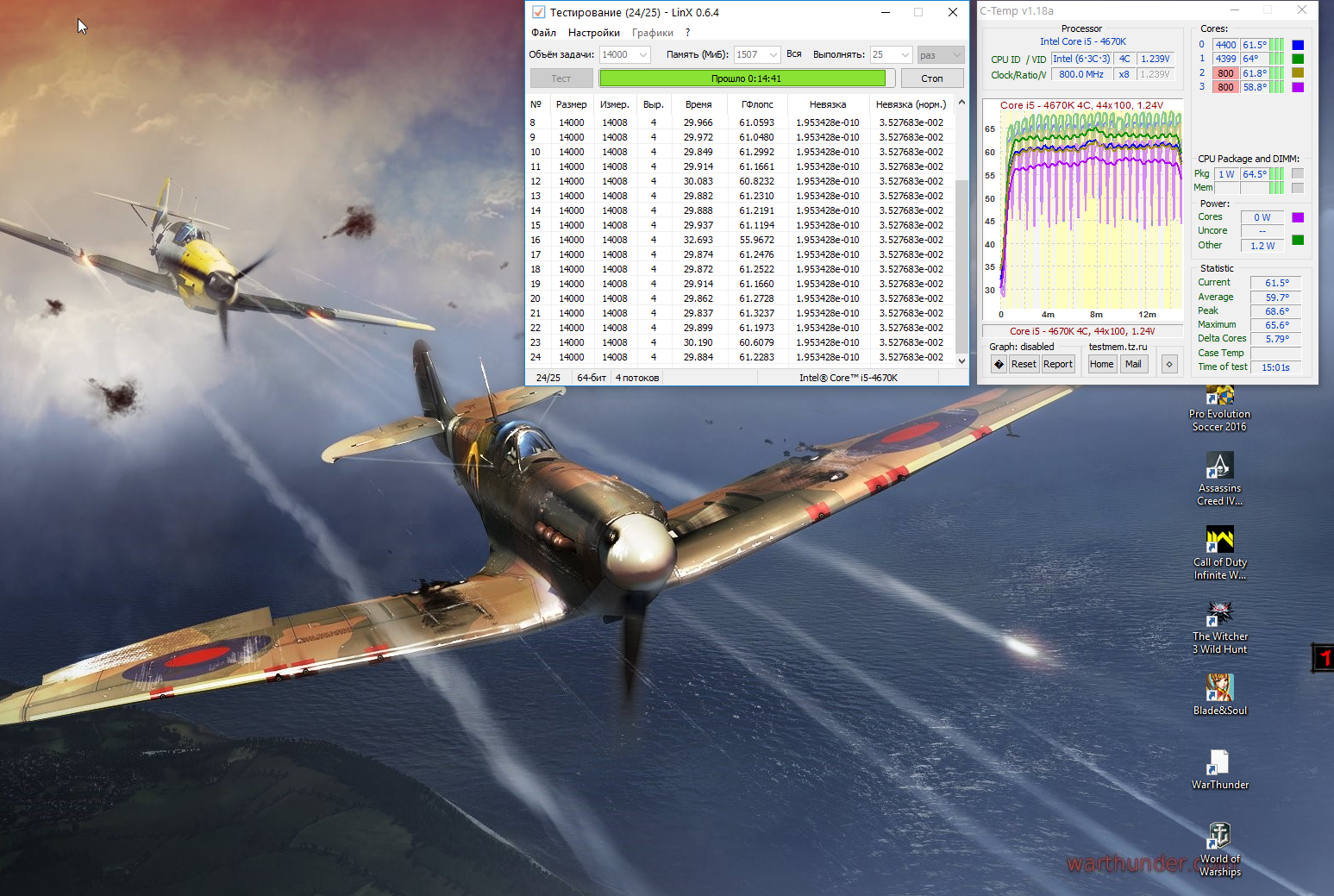Open the ? help menu in LinX
Viewport: 1334px width, 896px height.
687,33
